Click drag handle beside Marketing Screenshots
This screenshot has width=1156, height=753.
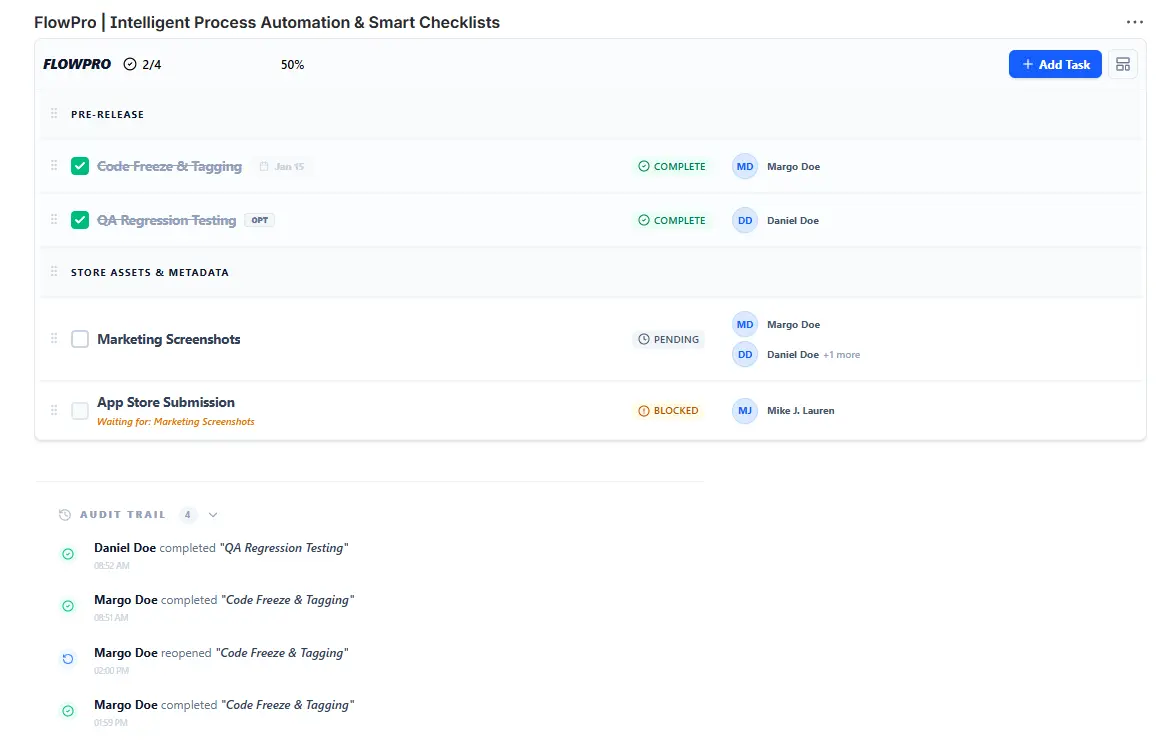click(54, 339)
